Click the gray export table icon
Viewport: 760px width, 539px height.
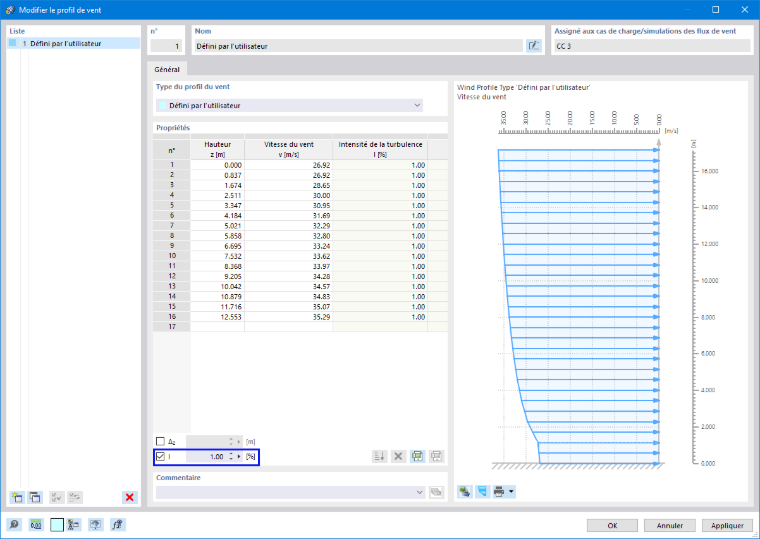[x=436, y=456]
